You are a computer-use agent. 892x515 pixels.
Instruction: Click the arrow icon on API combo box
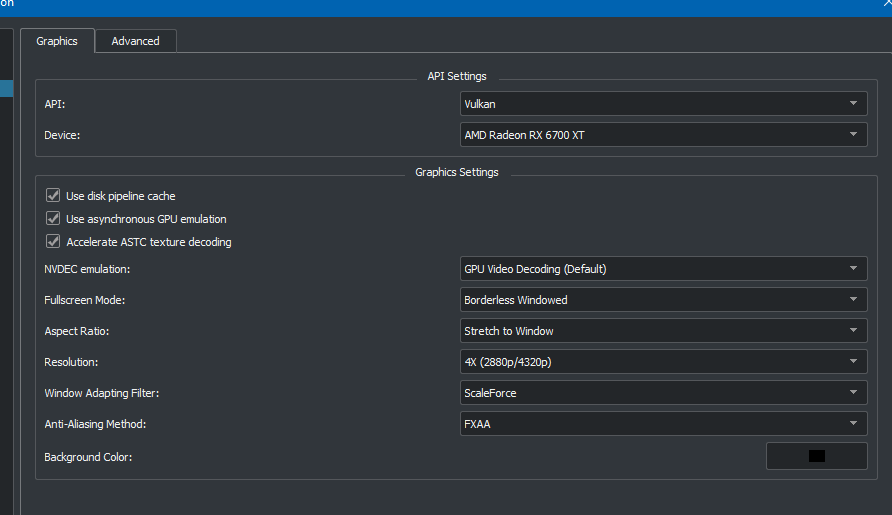pyautogui.click(x=853, y=104)
